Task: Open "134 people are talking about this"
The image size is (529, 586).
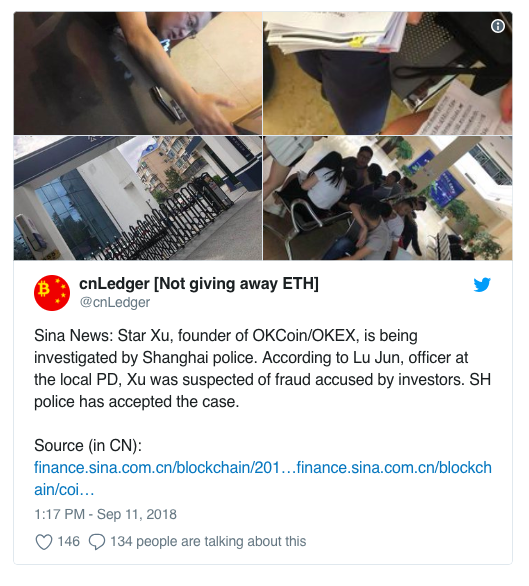Action: [208, 542]
